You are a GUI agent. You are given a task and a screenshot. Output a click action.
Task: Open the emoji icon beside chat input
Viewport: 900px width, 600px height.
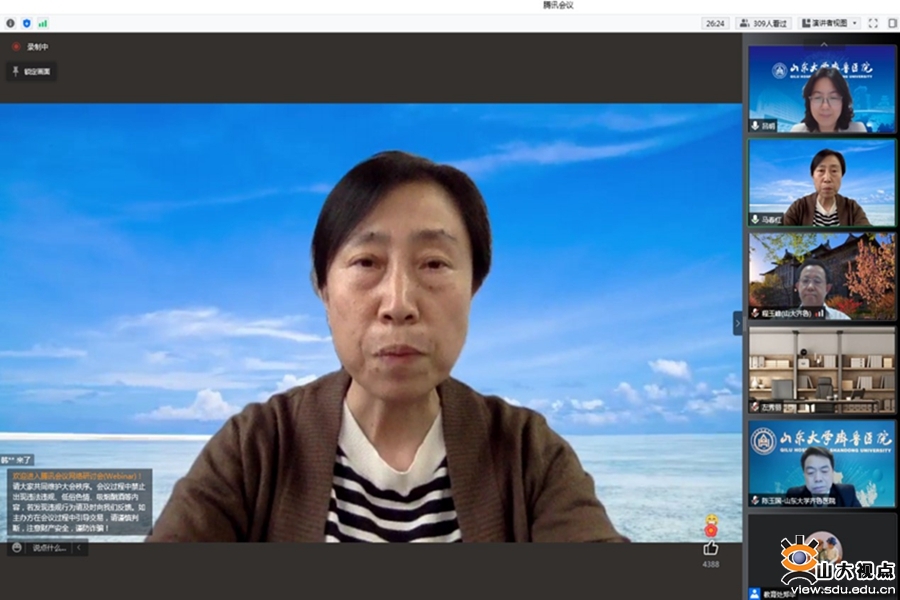[x=16, y=548]
